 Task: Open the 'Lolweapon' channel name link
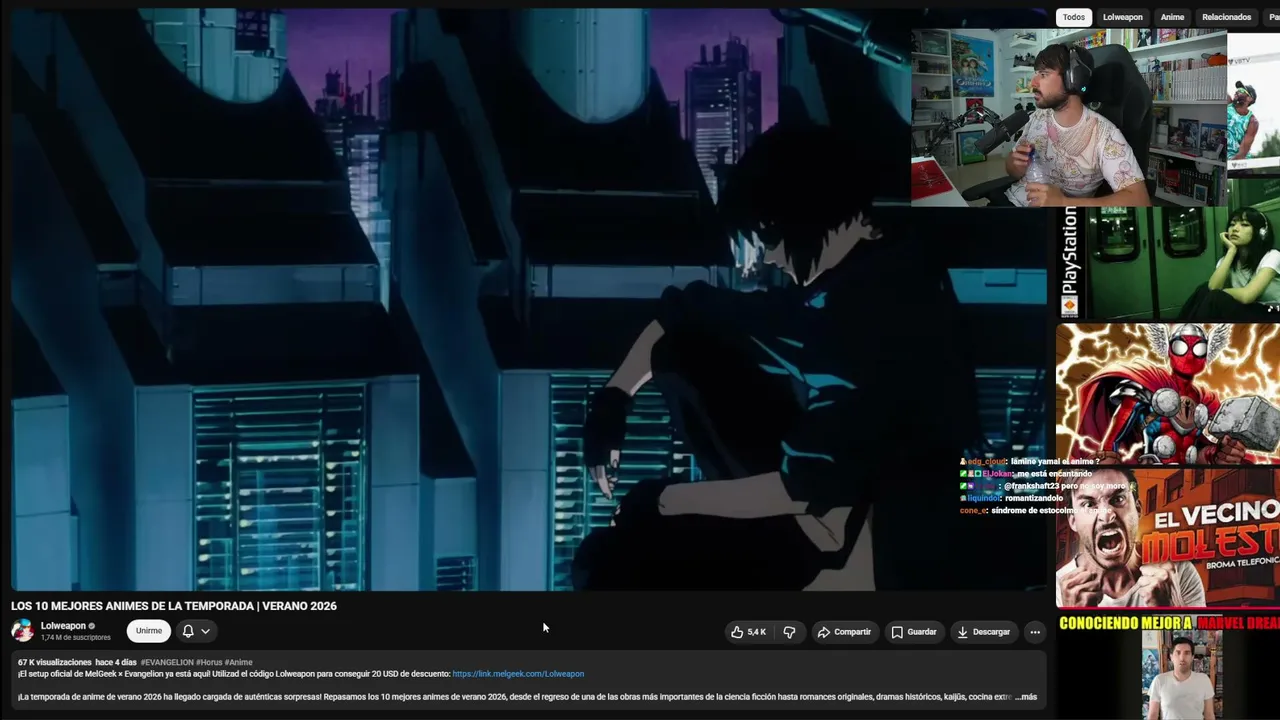(63, 626)
